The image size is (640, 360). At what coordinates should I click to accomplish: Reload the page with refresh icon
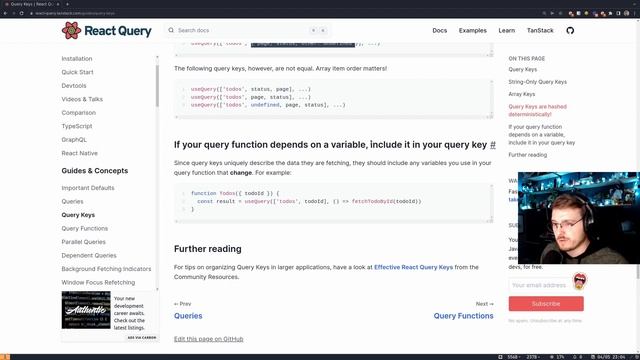pyautogui.click(x=21, y=13)
